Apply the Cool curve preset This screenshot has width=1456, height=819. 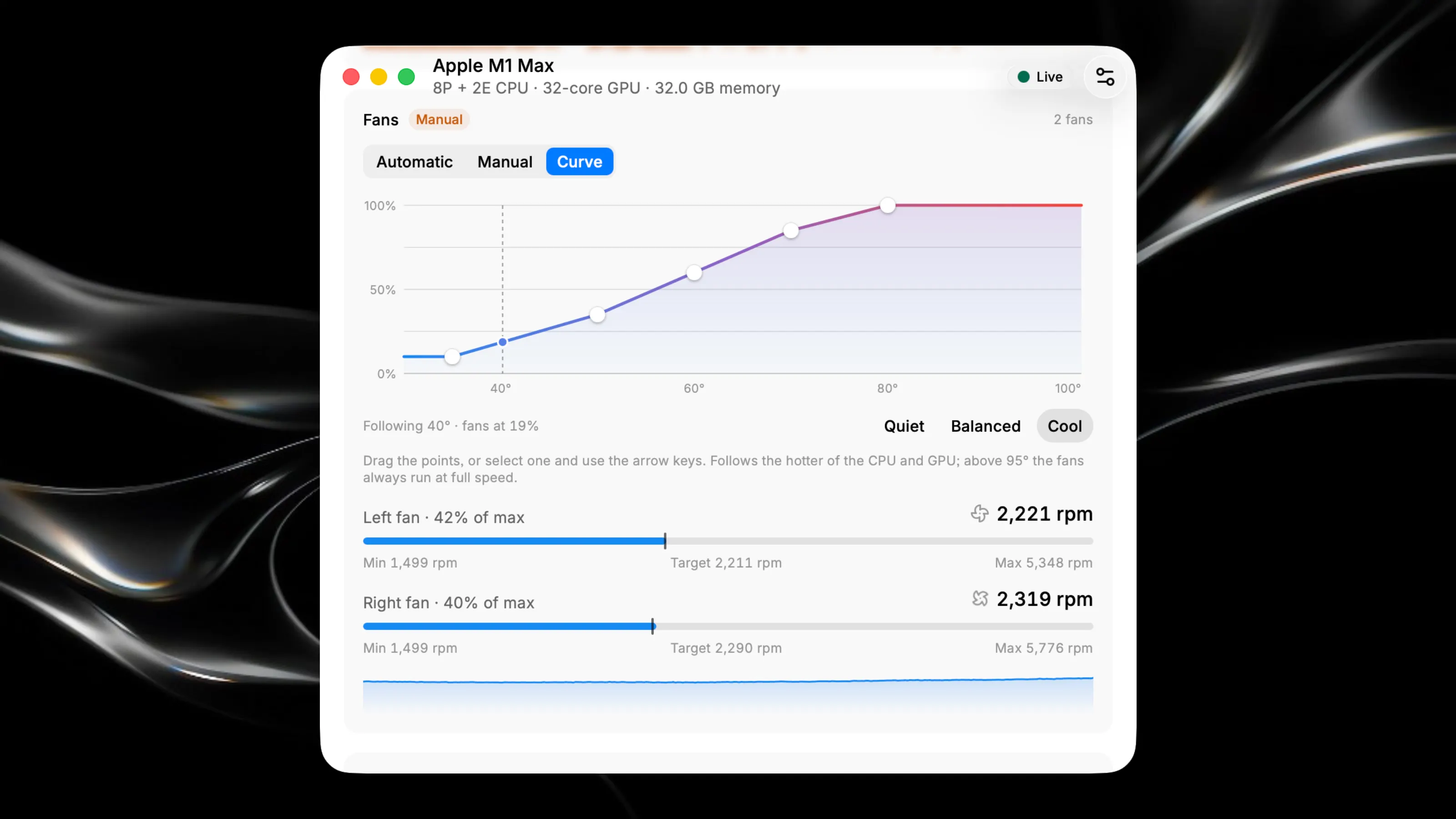tap(1064, 426)
